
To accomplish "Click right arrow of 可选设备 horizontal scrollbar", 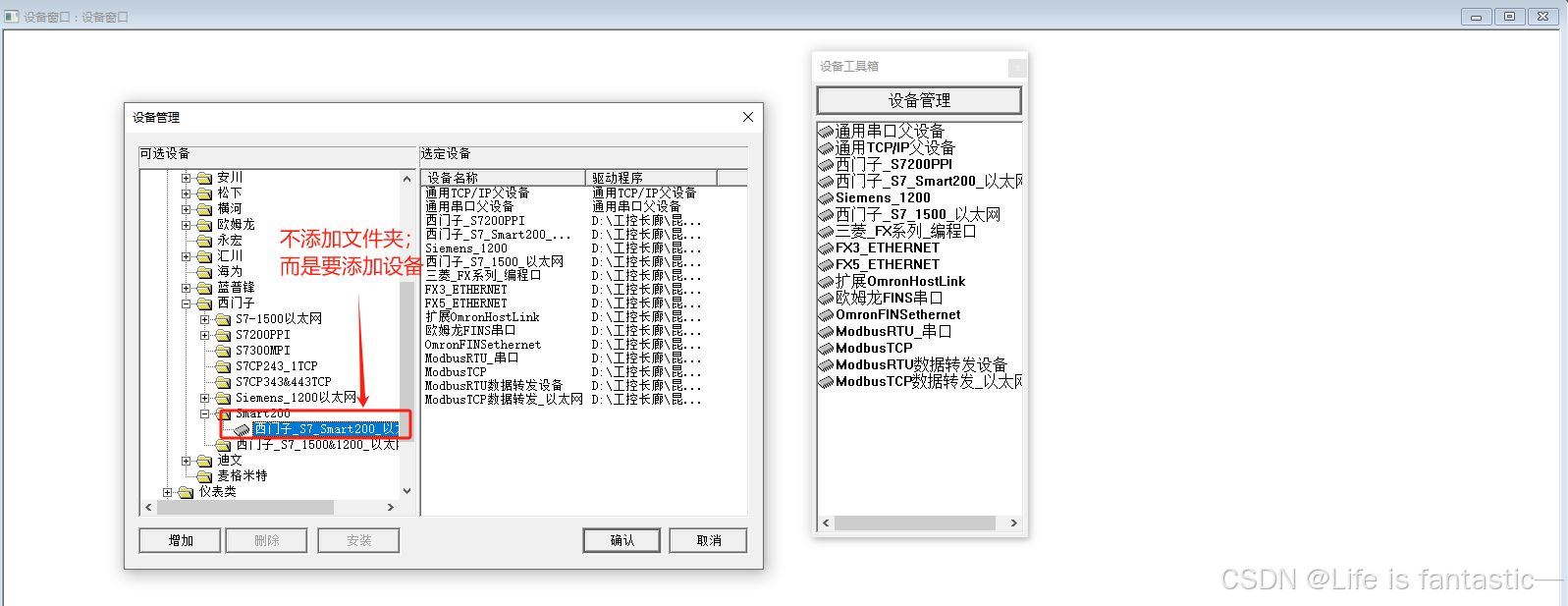I will point(391,508).
